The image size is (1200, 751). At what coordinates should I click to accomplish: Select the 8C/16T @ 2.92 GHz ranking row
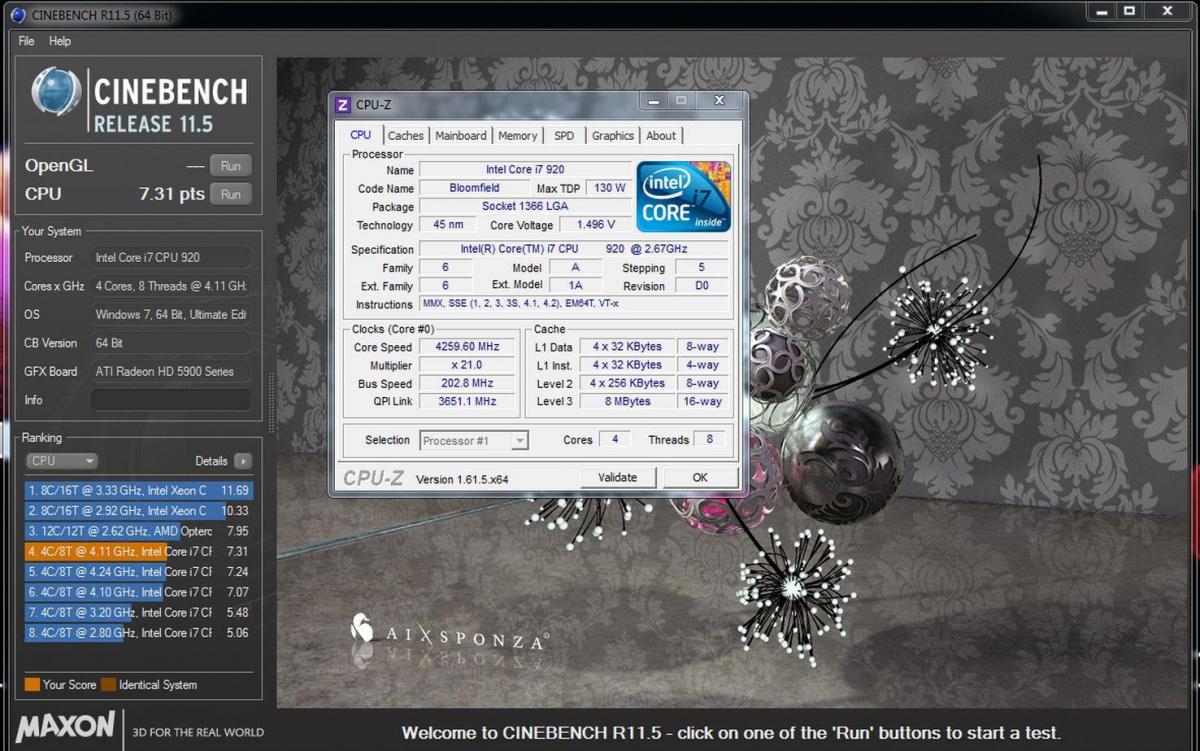[139, 510]
